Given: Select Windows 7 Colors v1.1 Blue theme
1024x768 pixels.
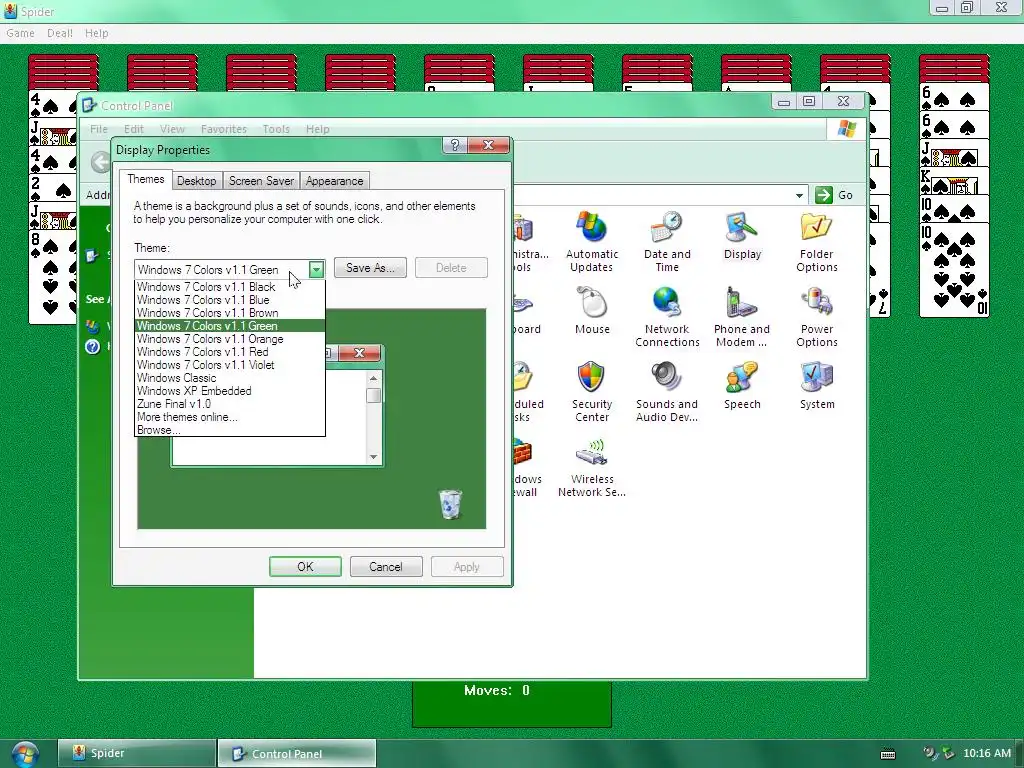Looking at the screenshot, I should [230, 300].
